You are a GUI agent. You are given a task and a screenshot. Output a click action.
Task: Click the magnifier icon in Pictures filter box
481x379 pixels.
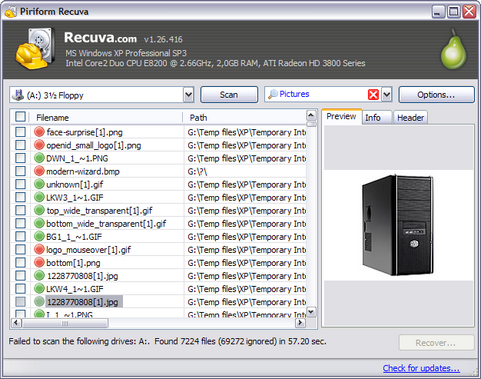pyautogui.click(x=273, y=94)
